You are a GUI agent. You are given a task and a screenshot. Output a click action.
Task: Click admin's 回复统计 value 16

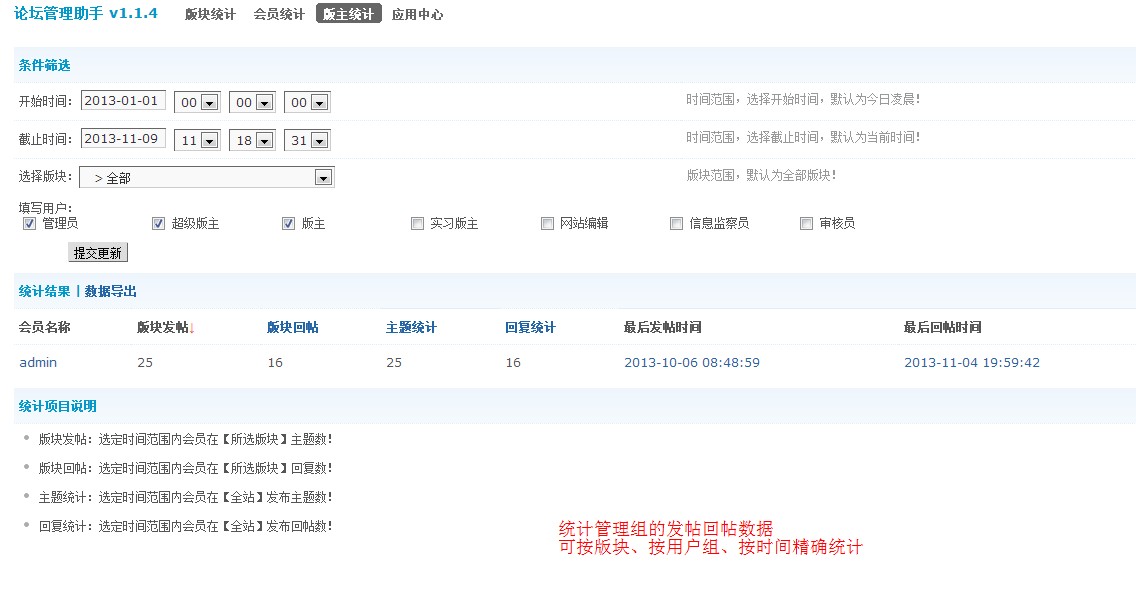[513, 362]
